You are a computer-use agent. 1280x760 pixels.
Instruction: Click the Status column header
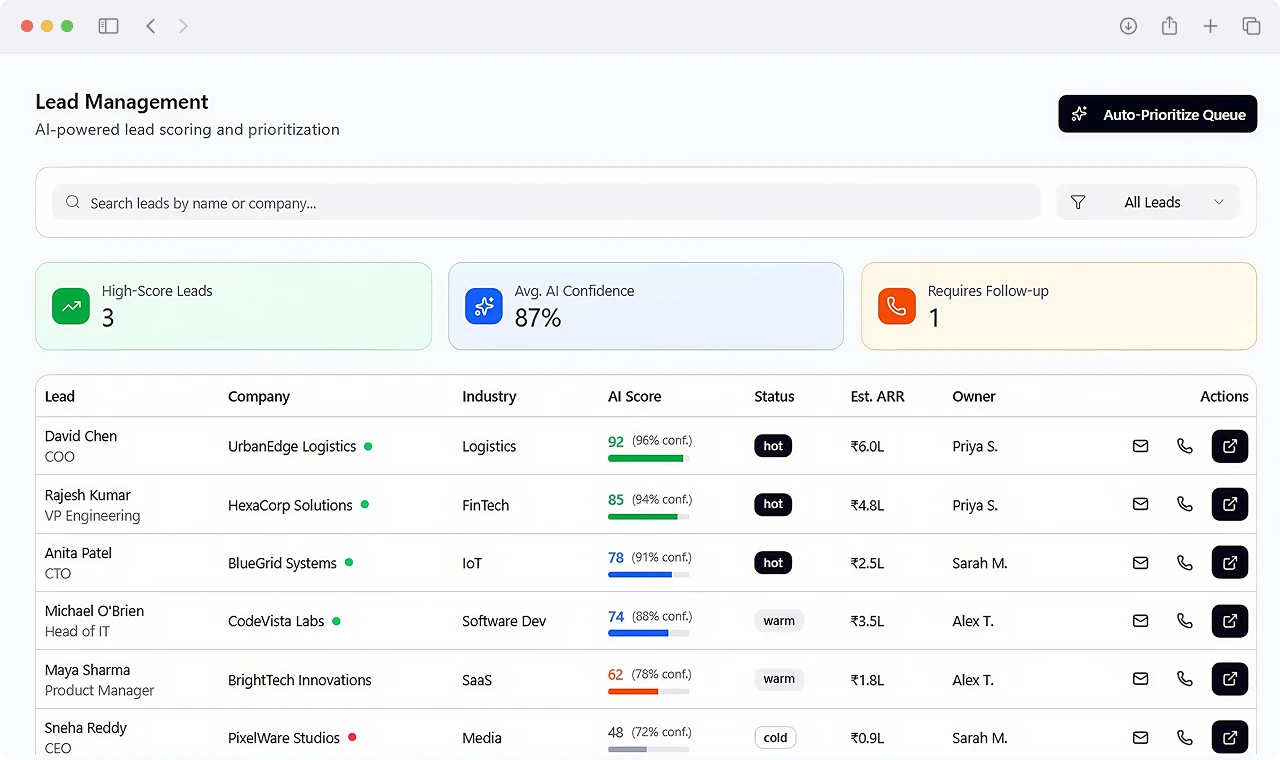(774, 396)
